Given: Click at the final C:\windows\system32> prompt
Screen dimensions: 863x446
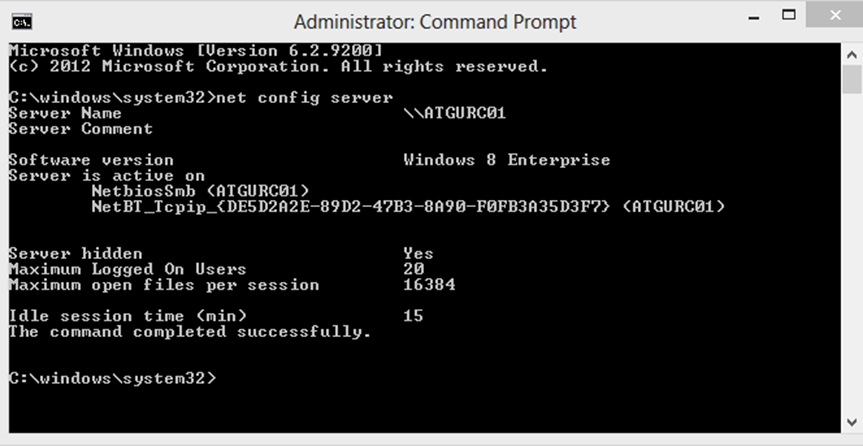Looking at the screenshot, I should [113, 379].
